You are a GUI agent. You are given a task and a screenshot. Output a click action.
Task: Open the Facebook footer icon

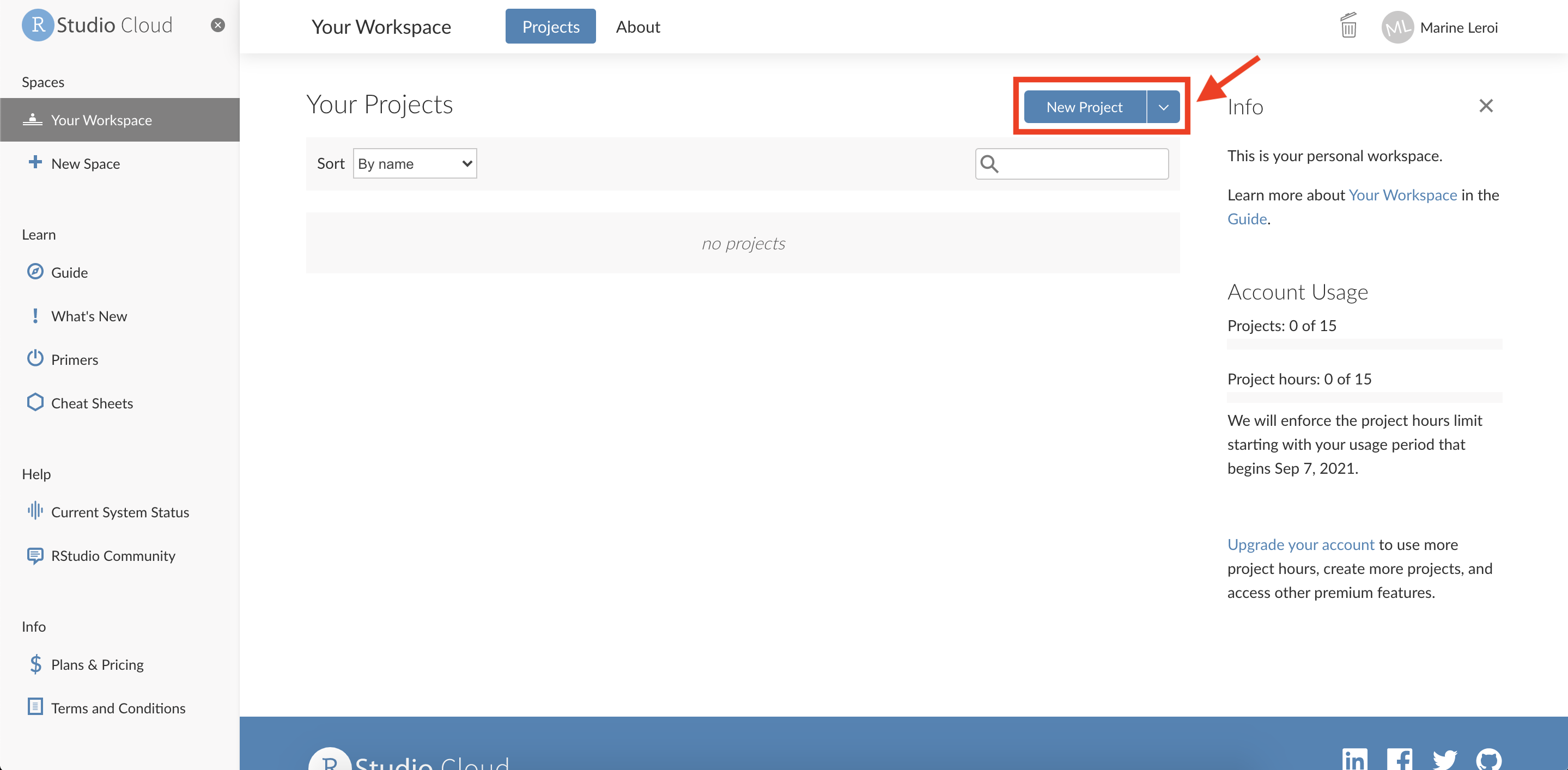tap(1400, 760)
